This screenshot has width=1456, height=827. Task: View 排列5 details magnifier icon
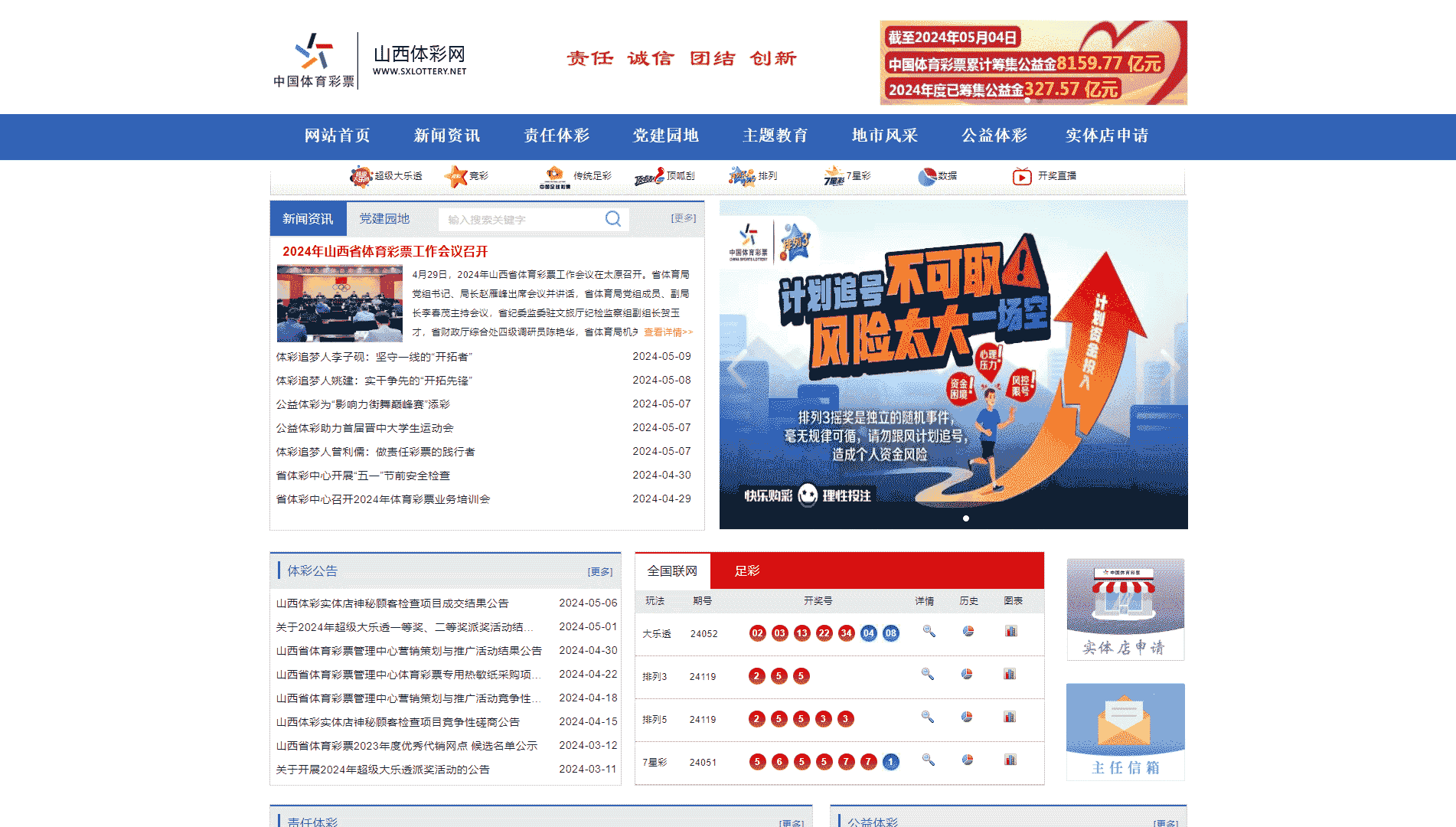pos(927,717)
